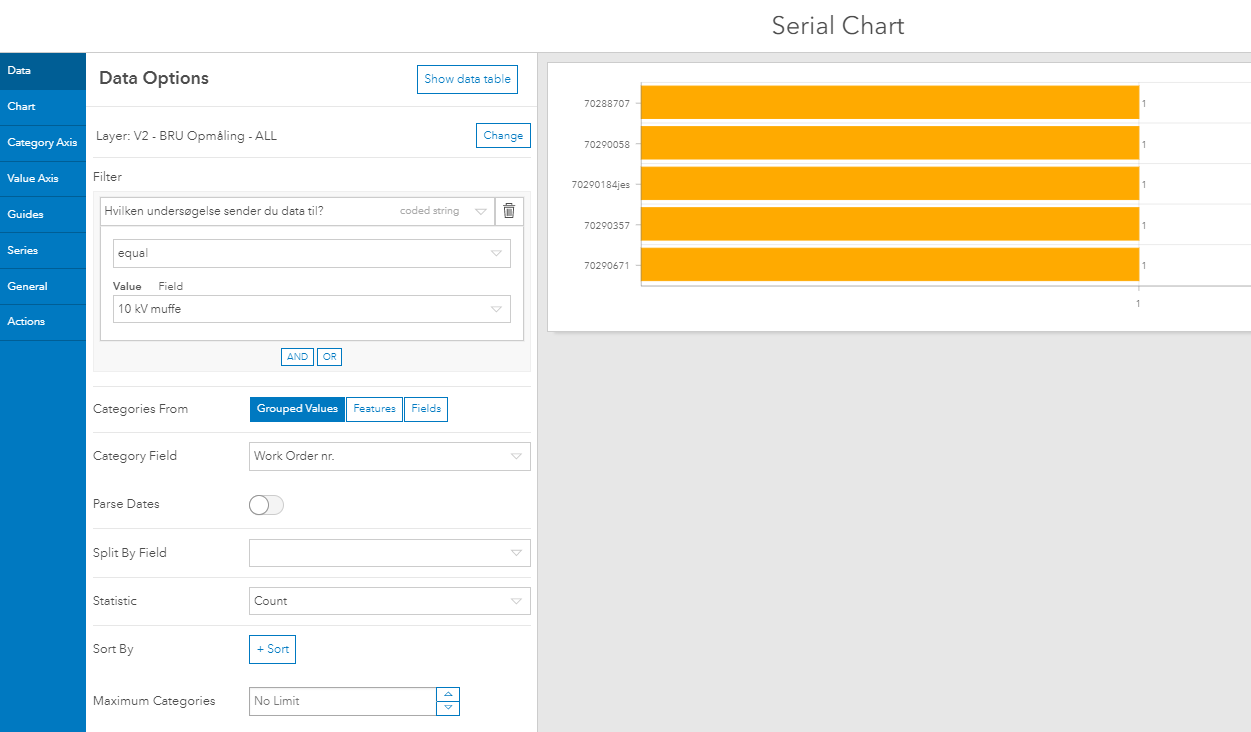The height and width of the screenshot is (732, 1251).
Task: Open the filter field dropdown arrow
Action: pyautogui.click(x=481, y=211)
